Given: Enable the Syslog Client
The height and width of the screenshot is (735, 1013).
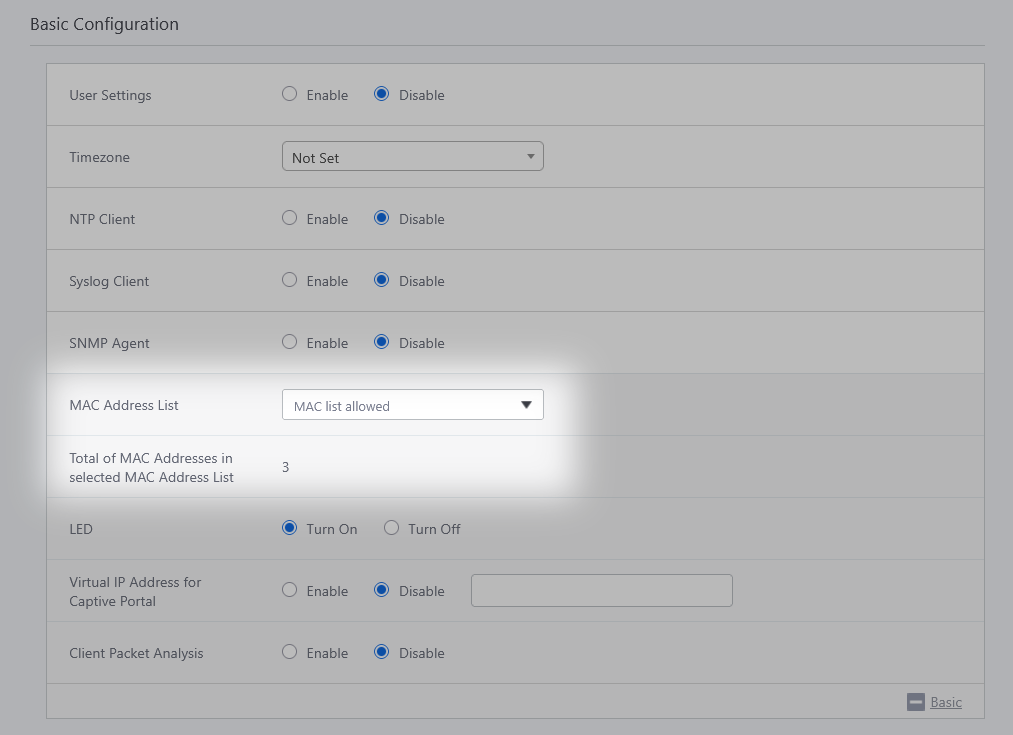Looking at the screenshot, I should tap(290, 280).
